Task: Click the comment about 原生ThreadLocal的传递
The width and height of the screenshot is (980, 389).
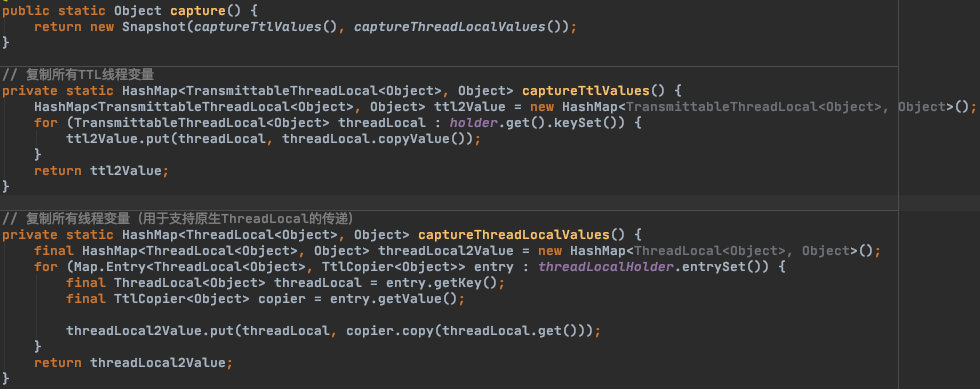Action: 179,219
